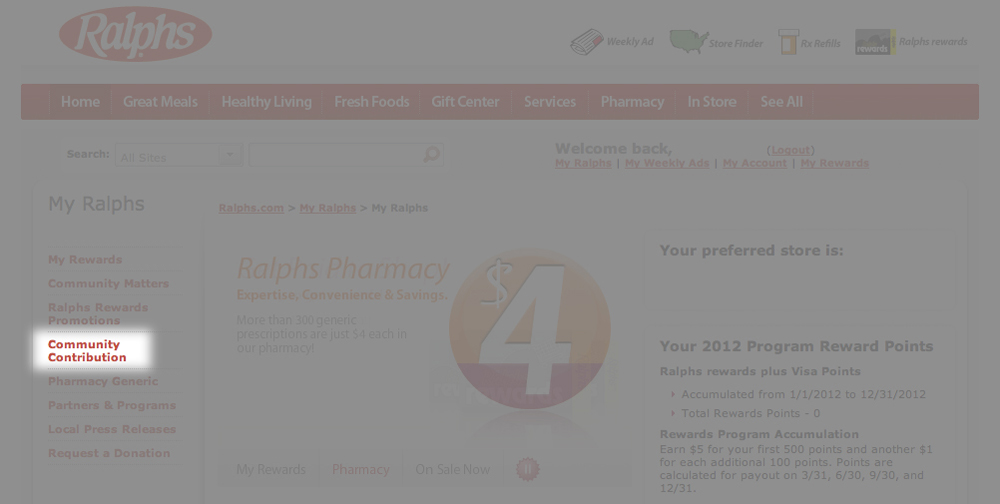Viewport: 1000px width, 504px height.
Task: Open Rx Refills pill bottle icon
Action: coord(788,42)
